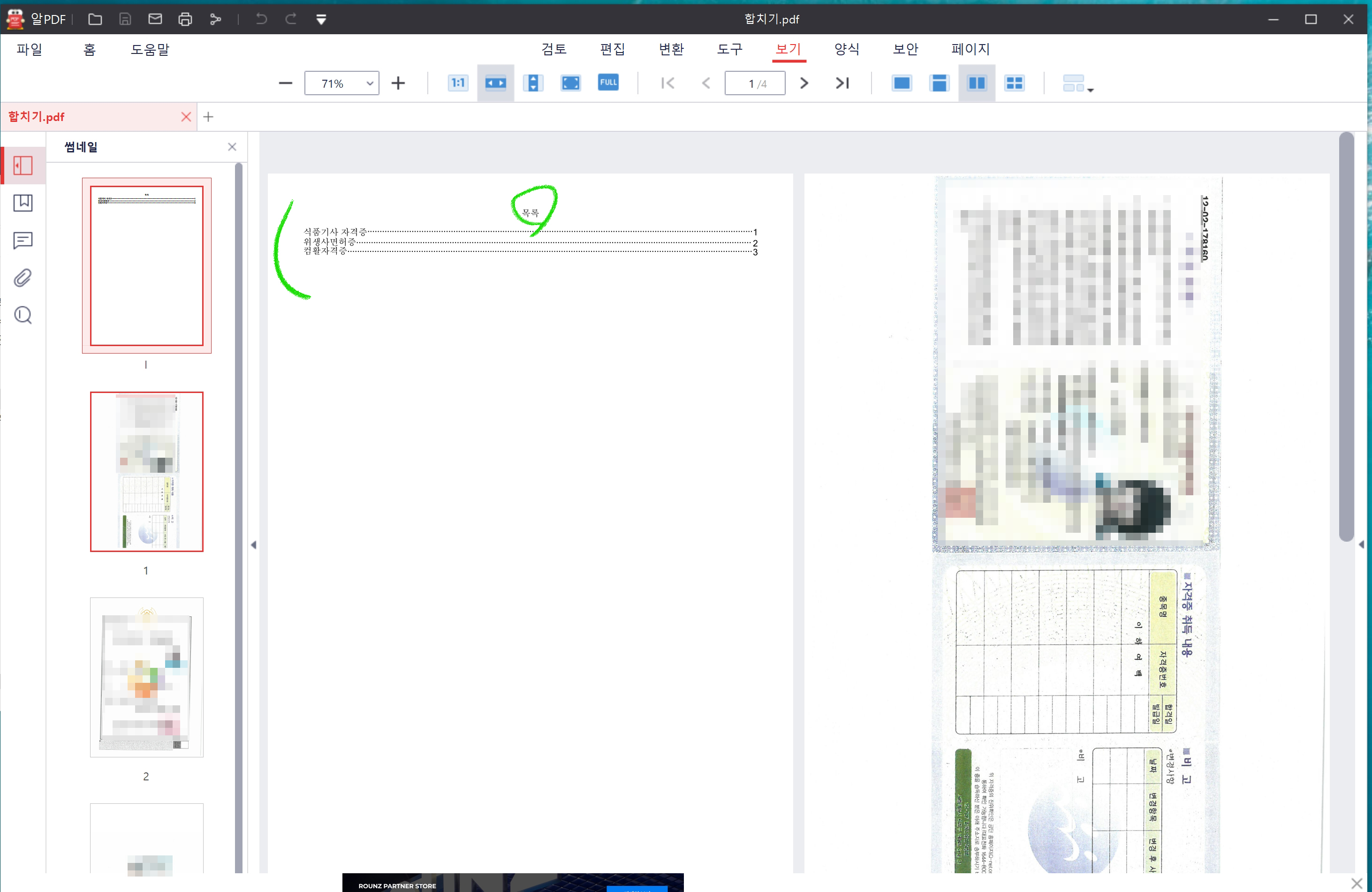The height and width of the screenshot is (892, 1372).
Task: Expand the quick access toolbar dropdown arrow
Action: (321, 20)
